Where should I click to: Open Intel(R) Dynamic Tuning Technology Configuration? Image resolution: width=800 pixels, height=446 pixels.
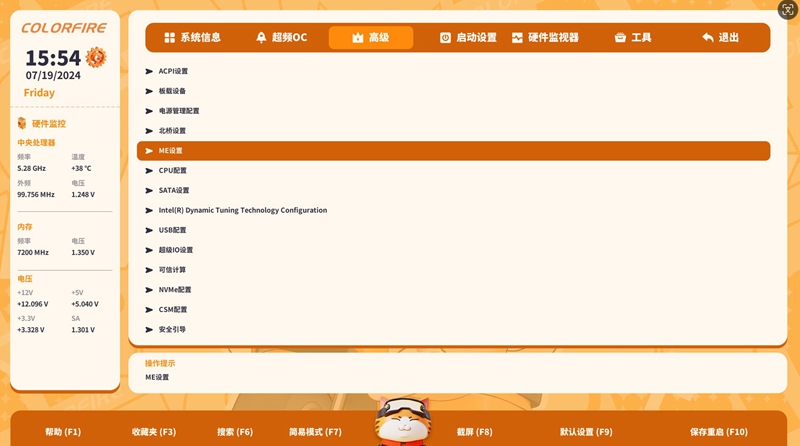pos(242,210)
